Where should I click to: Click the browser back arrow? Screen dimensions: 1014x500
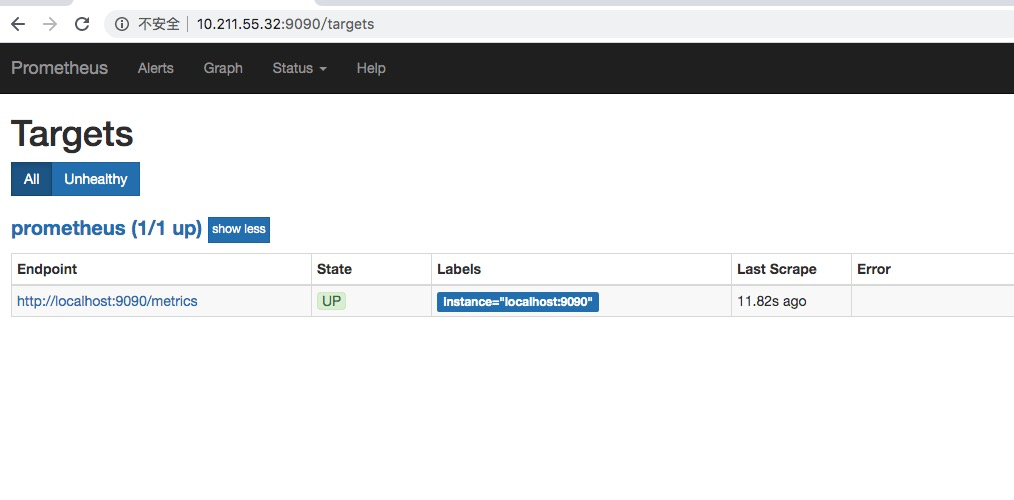point(18,24)
